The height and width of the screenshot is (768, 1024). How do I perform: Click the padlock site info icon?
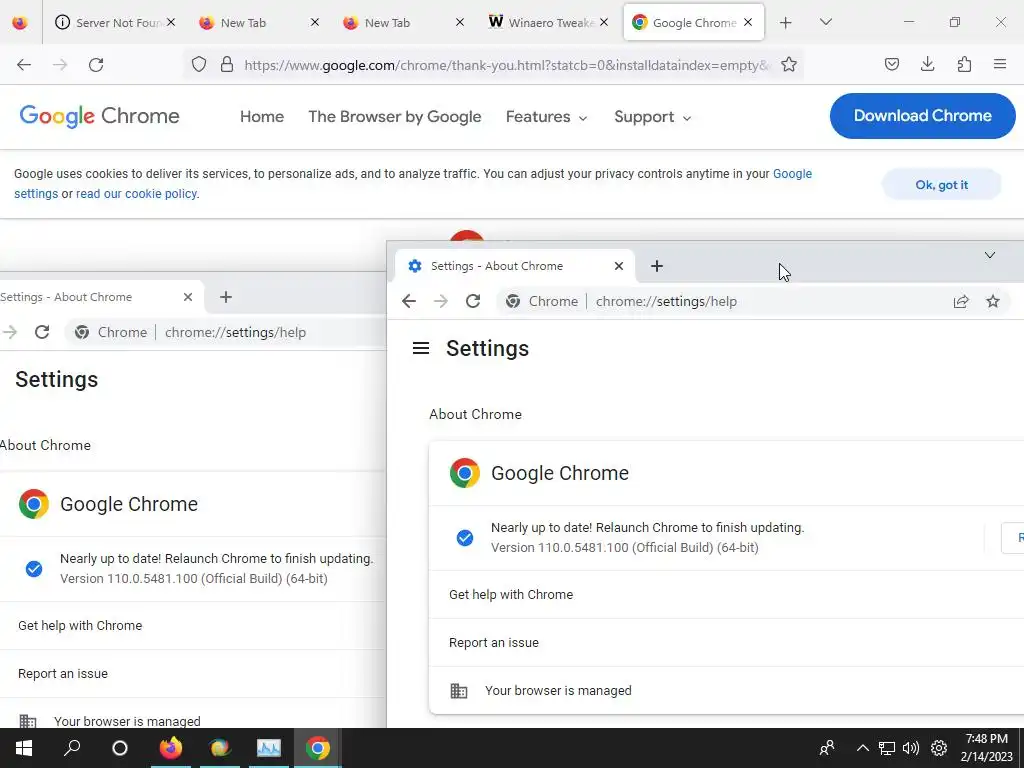[x=227, y=64]
